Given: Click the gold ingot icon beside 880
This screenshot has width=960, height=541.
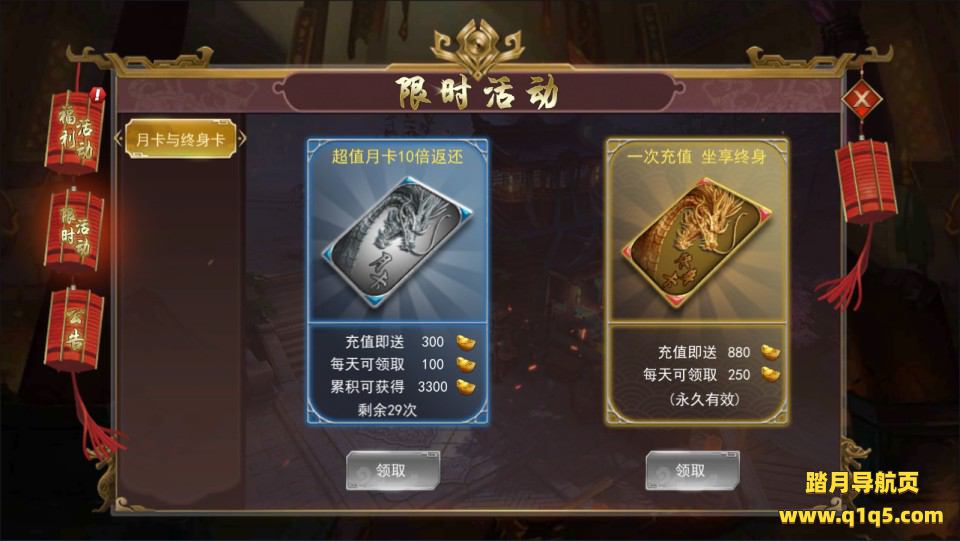Looking at the screenshot, I should tap(770, 352).
